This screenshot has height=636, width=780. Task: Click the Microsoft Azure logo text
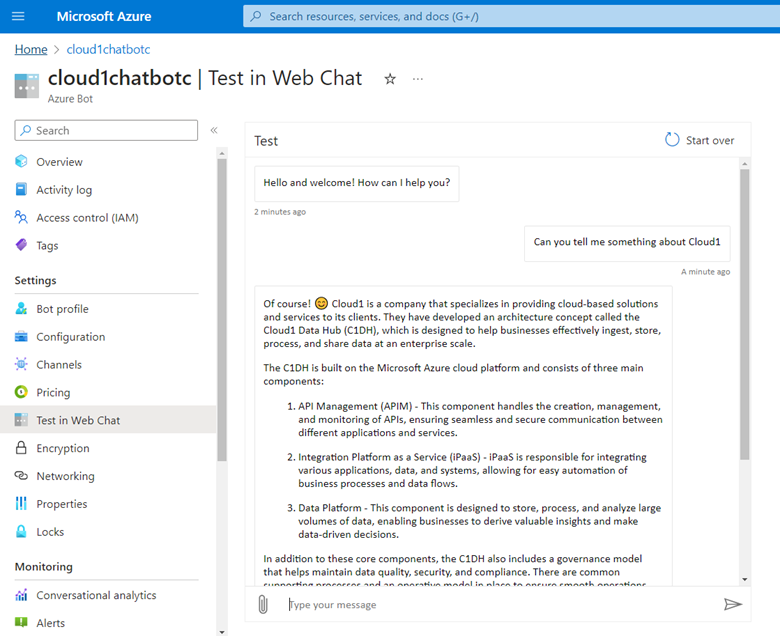[104, 16]
